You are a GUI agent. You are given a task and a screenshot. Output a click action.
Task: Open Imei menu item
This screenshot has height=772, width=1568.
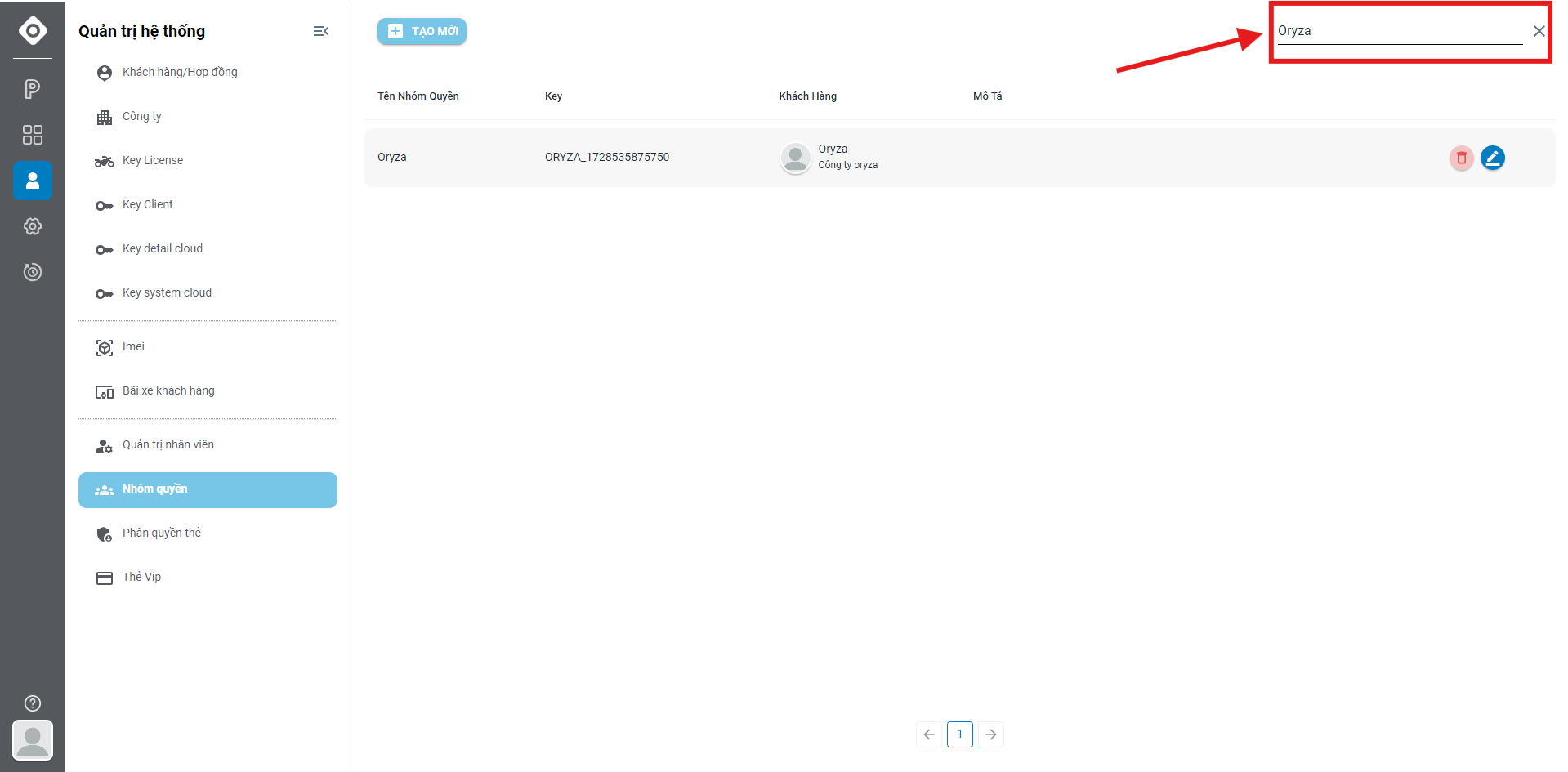pos(208,347)
